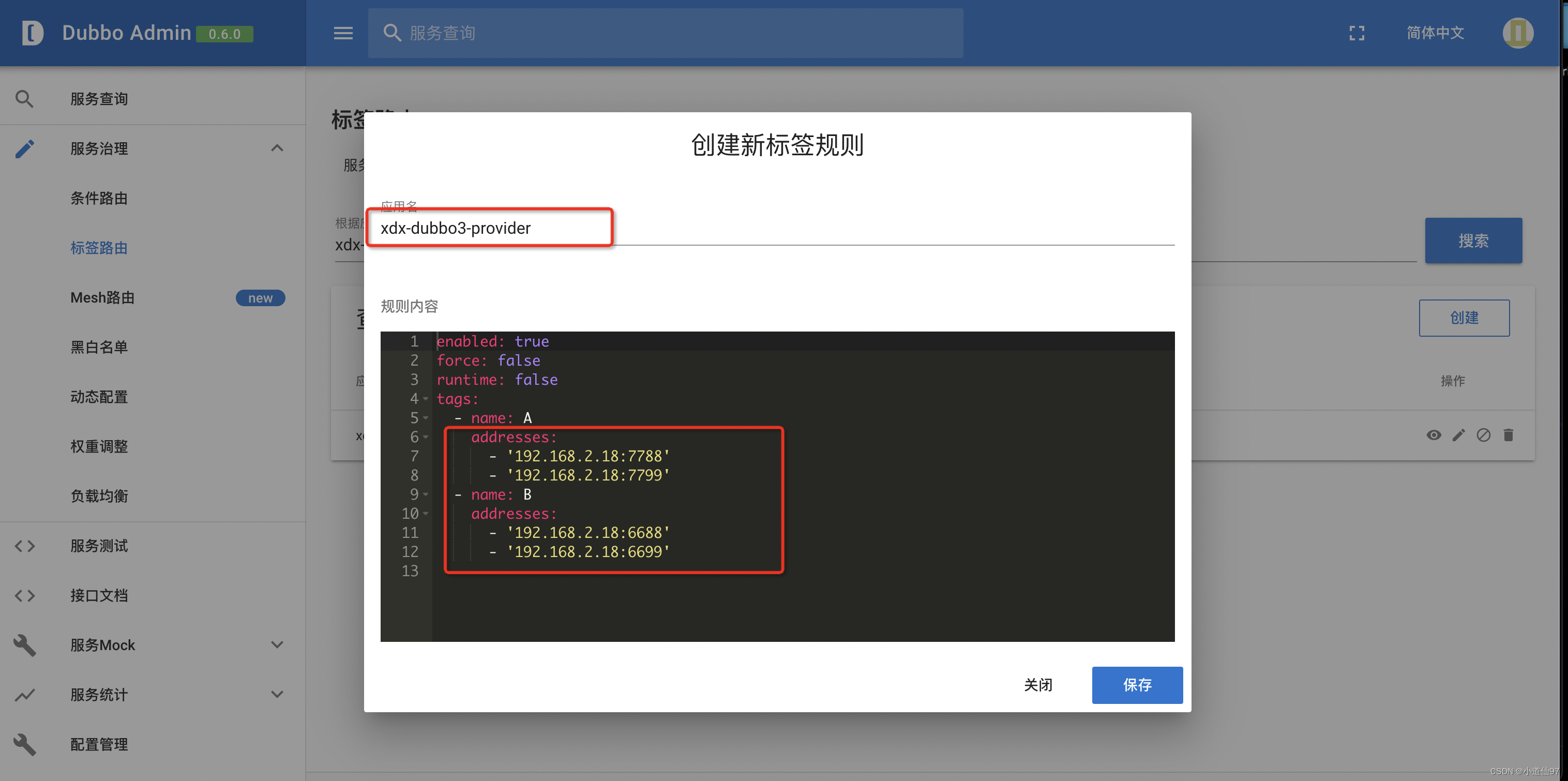Open the 简体中文 language selector

tap(1435, 33)
